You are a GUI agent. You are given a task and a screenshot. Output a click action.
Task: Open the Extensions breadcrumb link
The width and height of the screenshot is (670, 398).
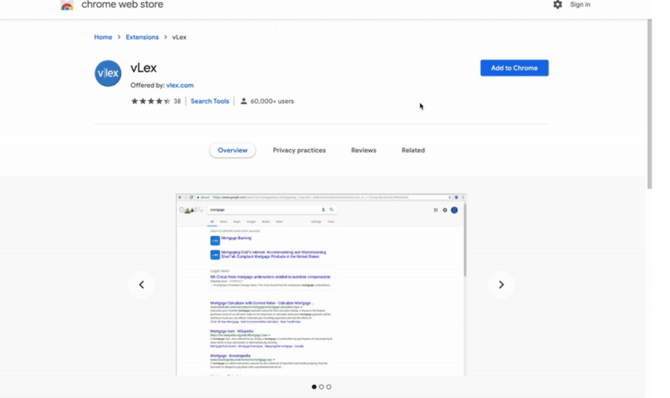142,37
